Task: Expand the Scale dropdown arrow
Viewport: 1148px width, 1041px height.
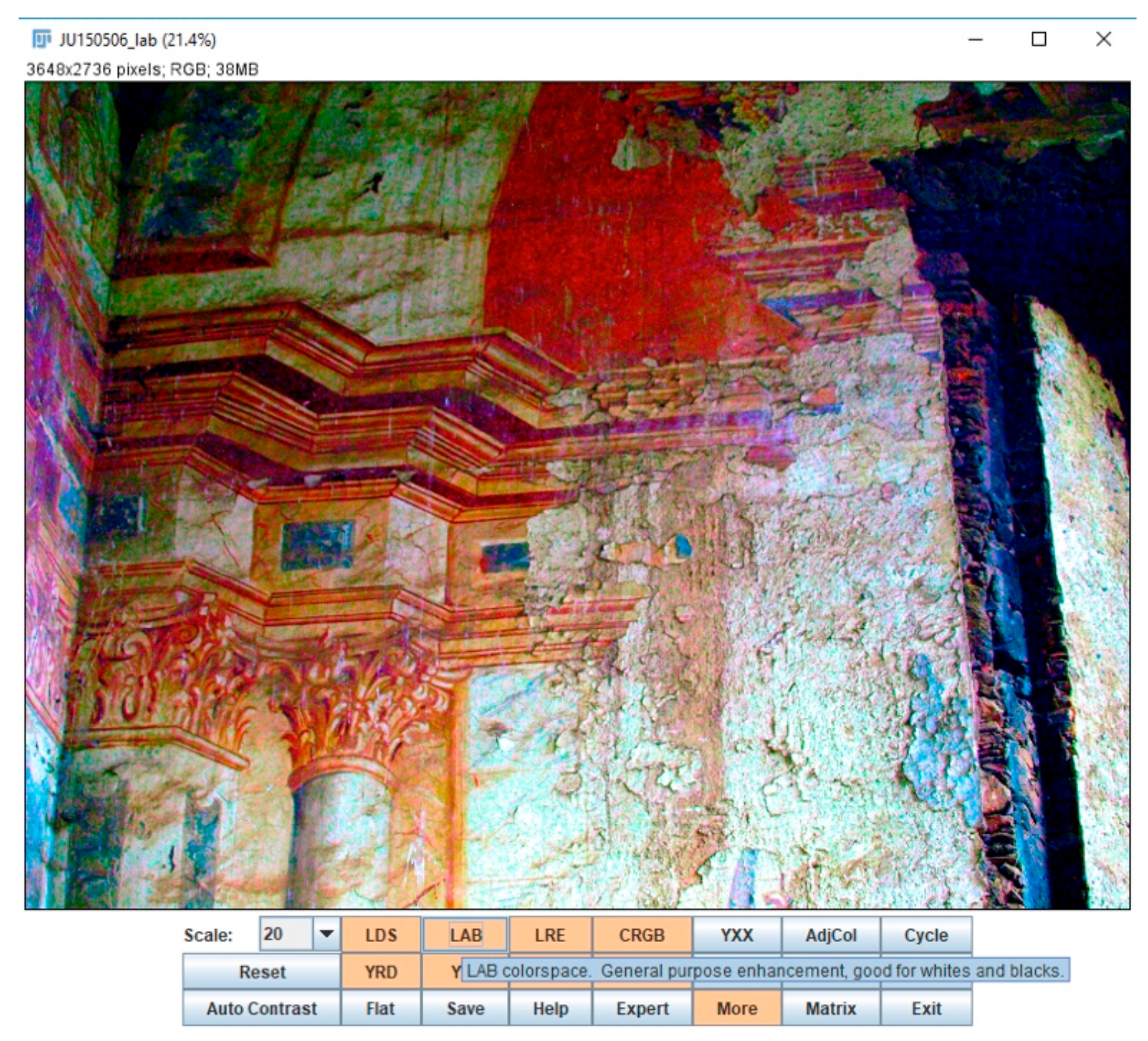Action: click(x=326, y=934)
